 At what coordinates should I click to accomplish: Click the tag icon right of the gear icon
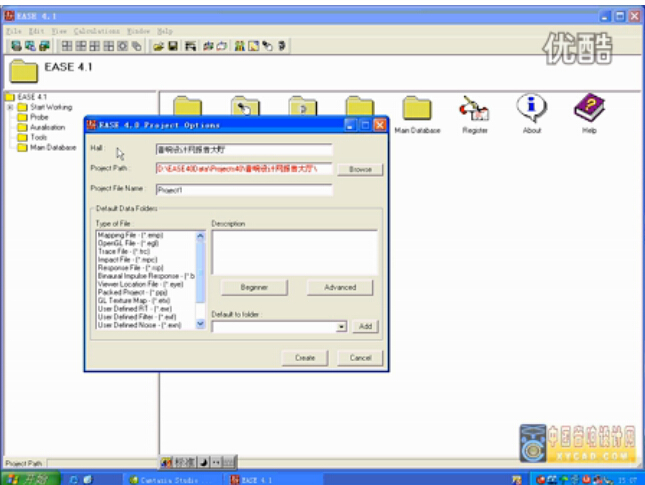point(137,46)
